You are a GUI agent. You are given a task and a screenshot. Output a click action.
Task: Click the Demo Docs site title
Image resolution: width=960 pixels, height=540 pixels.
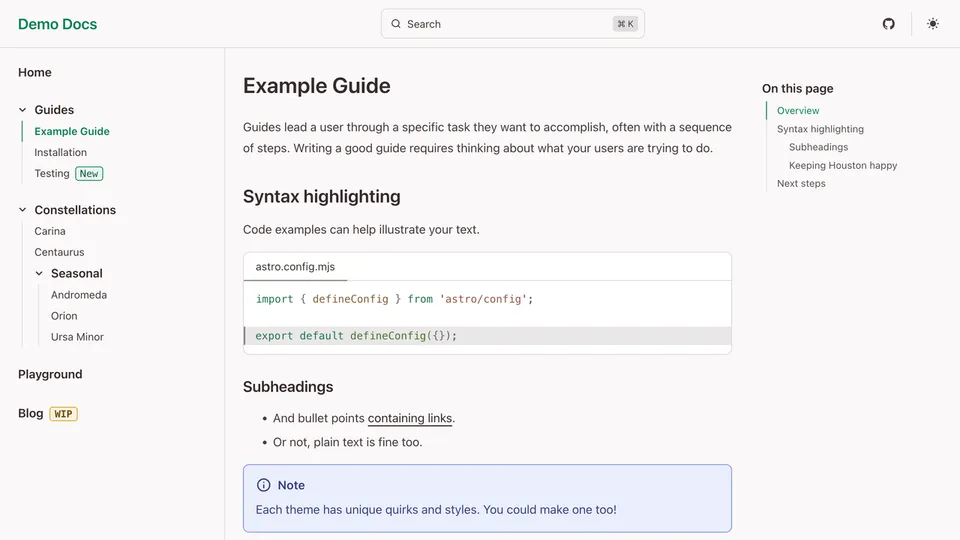coord(57,24)
